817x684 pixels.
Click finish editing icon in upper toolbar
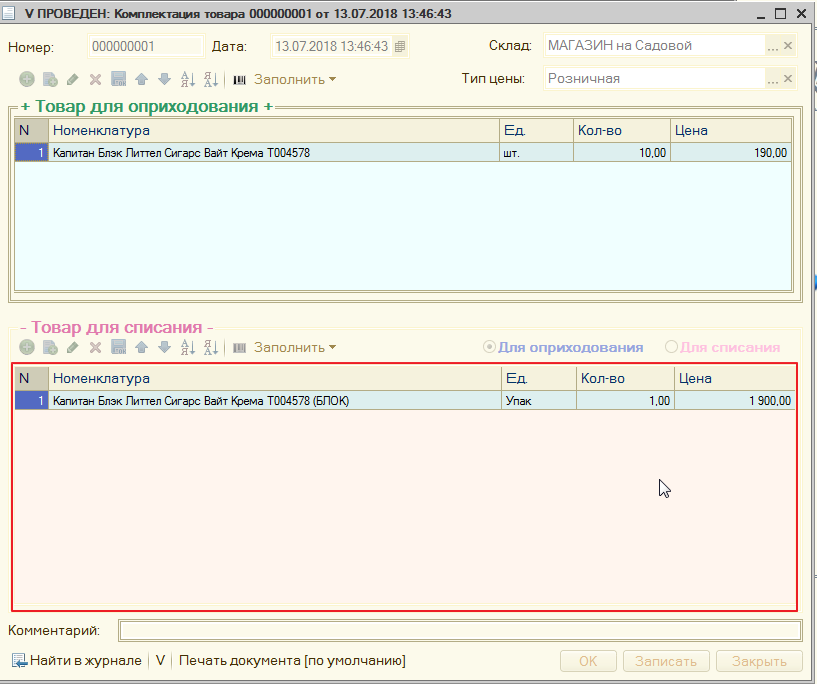[x=119, y=79]
